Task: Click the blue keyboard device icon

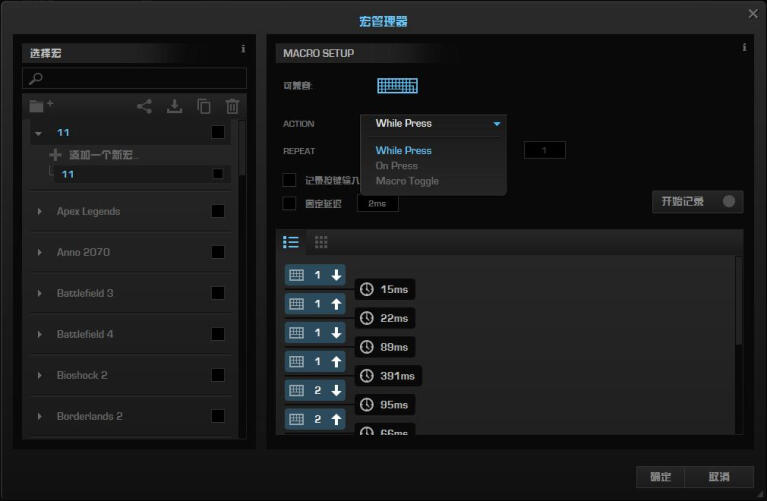Action: [397, 86]
